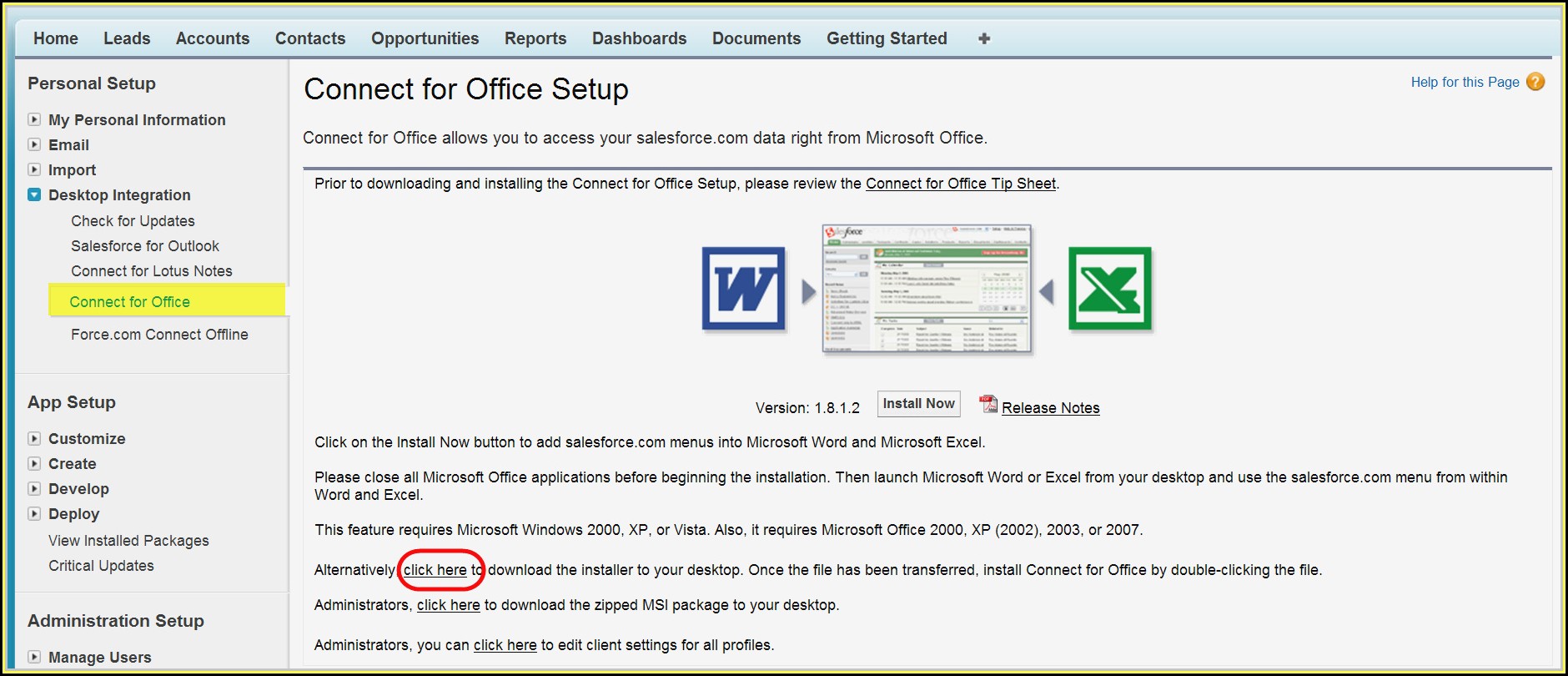Click the Version: 1.8.1.2 text

tap(807, 408)
